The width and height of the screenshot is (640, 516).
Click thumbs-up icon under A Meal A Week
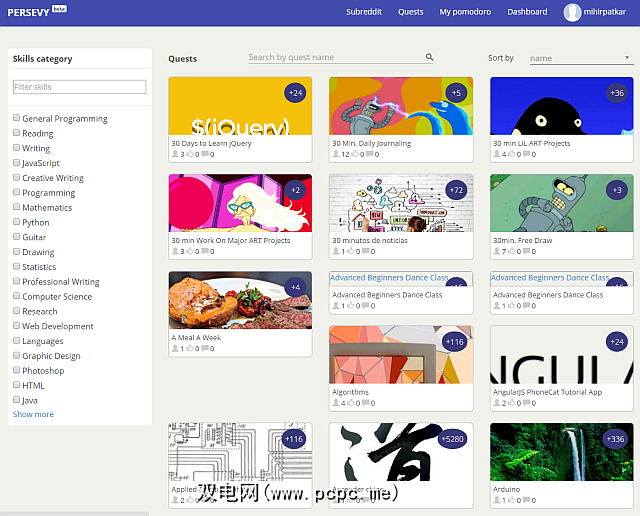pos(192,349)
